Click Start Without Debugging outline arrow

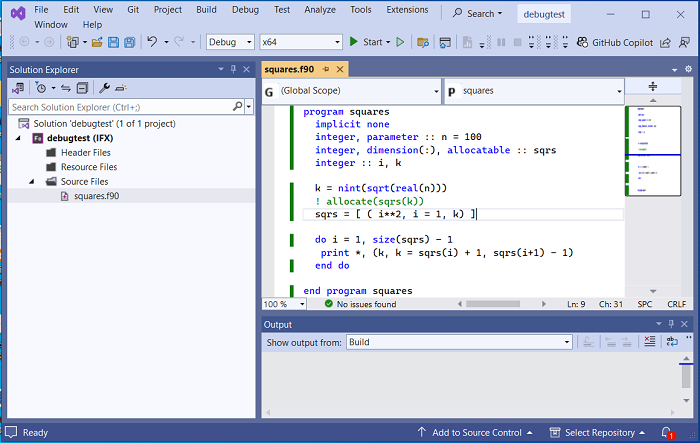click(400, 42)
